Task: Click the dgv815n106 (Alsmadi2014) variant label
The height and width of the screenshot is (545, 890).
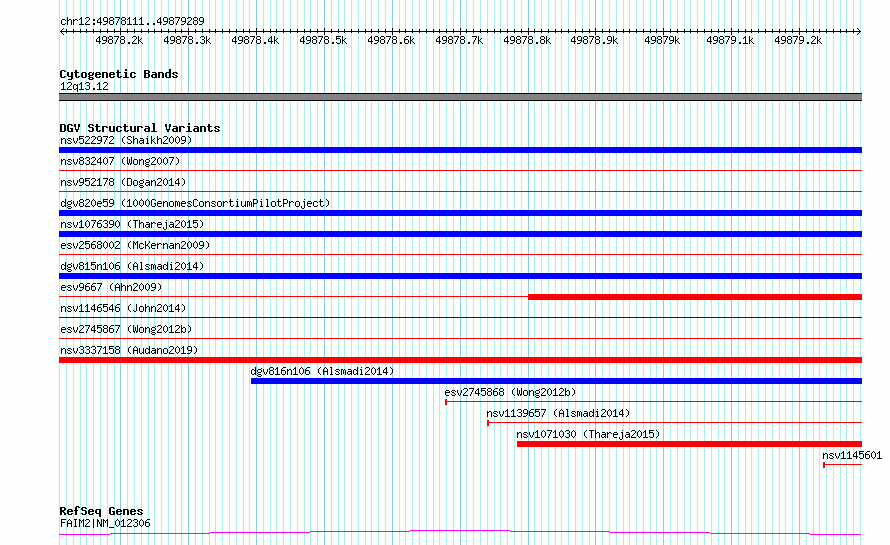Action: [x=132, y=266]
